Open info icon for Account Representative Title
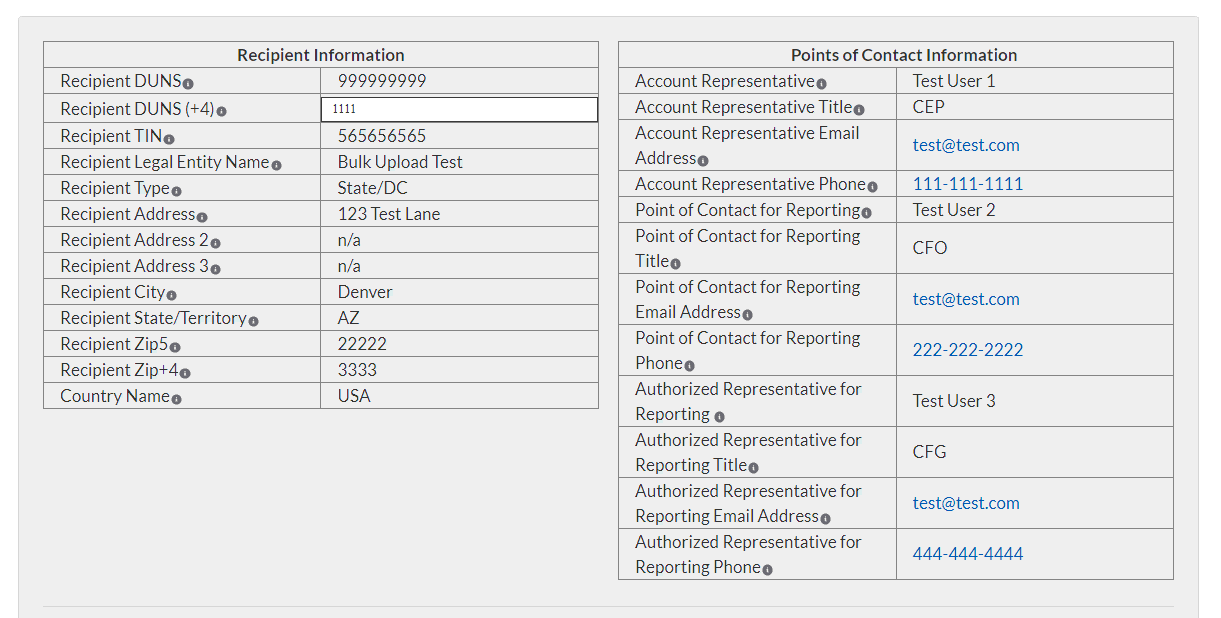This screenshot has height=618, width=1221. [859, 110]
